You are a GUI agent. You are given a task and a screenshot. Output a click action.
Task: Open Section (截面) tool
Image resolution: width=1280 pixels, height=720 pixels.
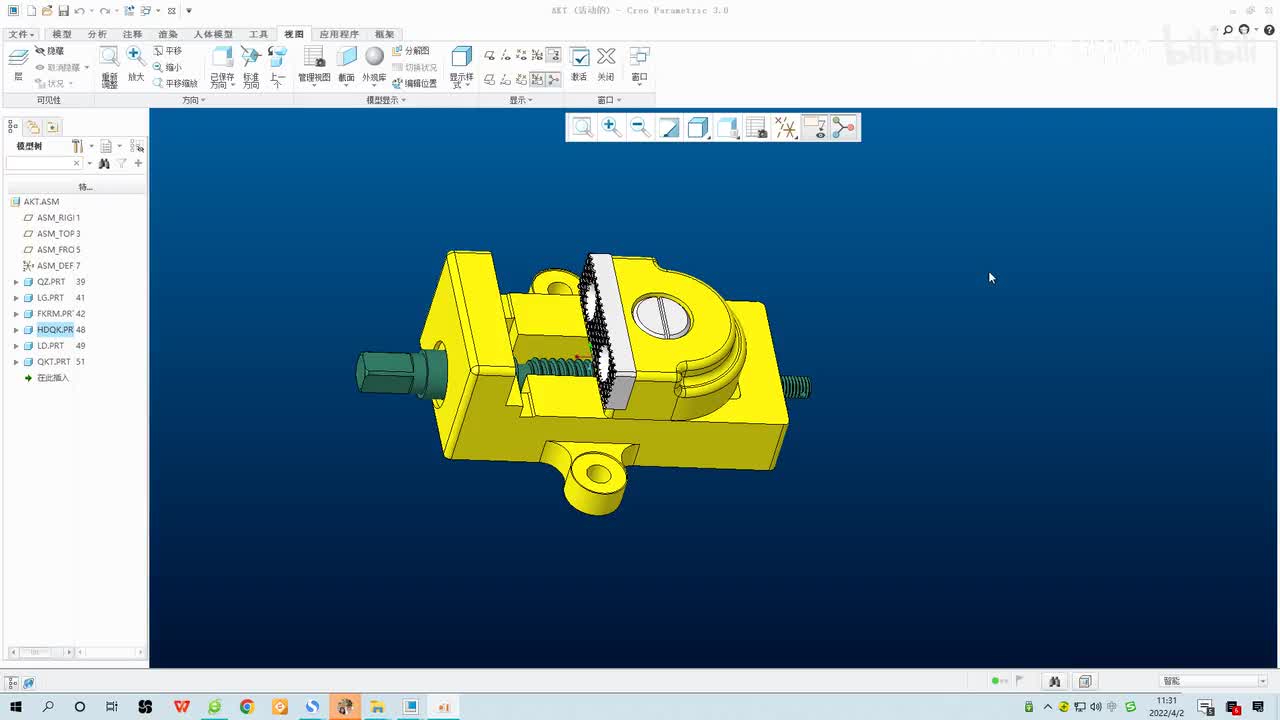pyautogui.click(x=346, y=64)
